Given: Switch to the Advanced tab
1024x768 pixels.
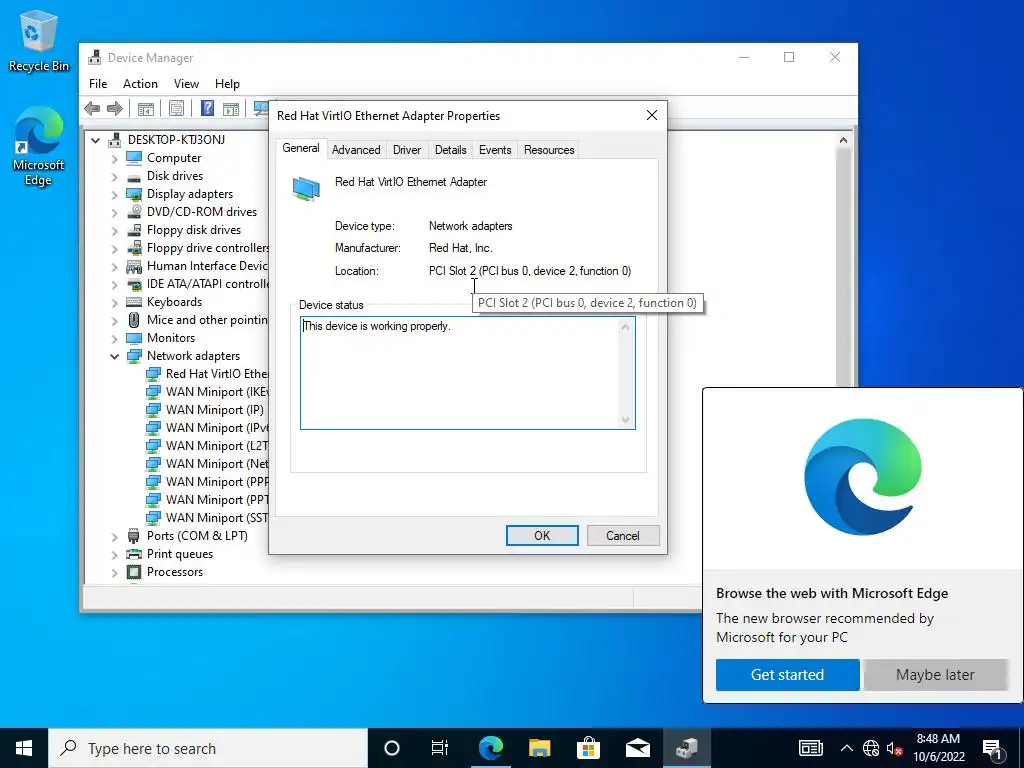Looking at the screenshot, I should point(356,150).
